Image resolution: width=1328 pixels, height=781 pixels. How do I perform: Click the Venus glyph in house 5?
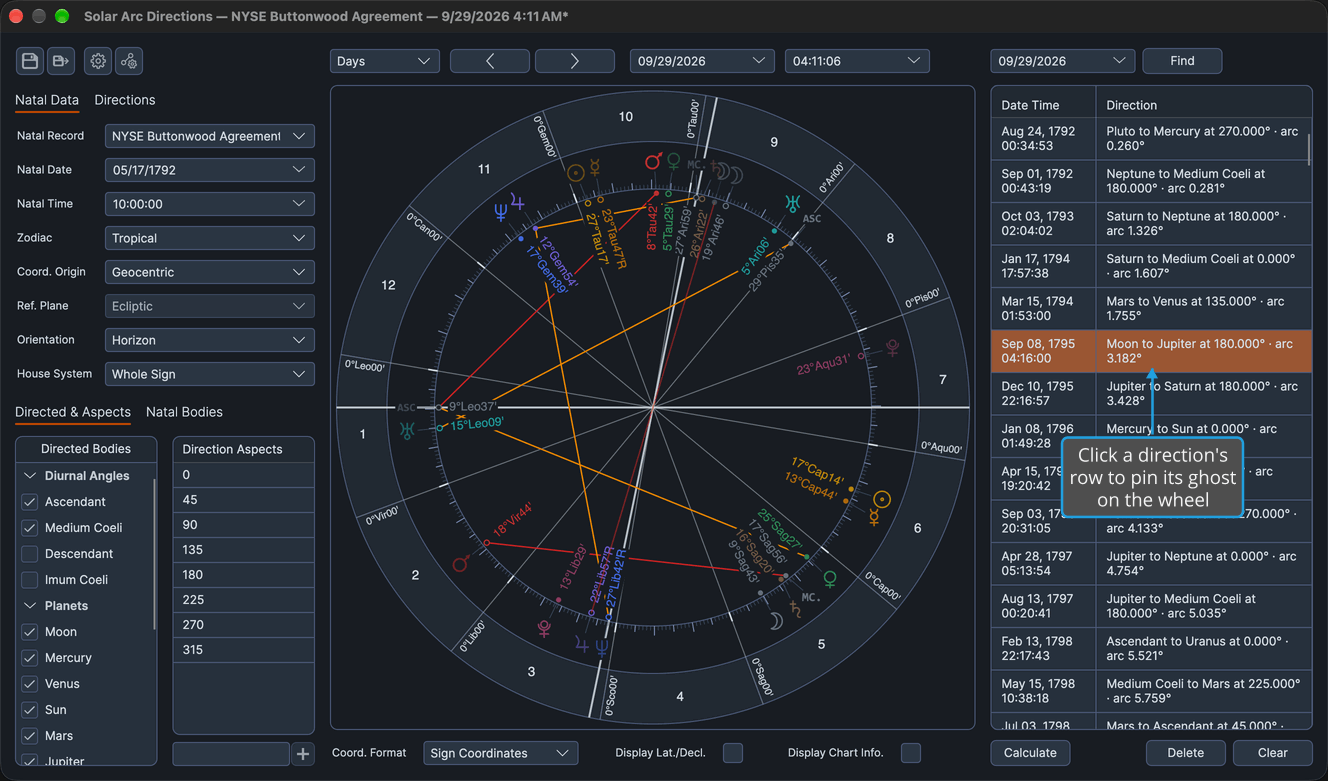click(829, 578)
